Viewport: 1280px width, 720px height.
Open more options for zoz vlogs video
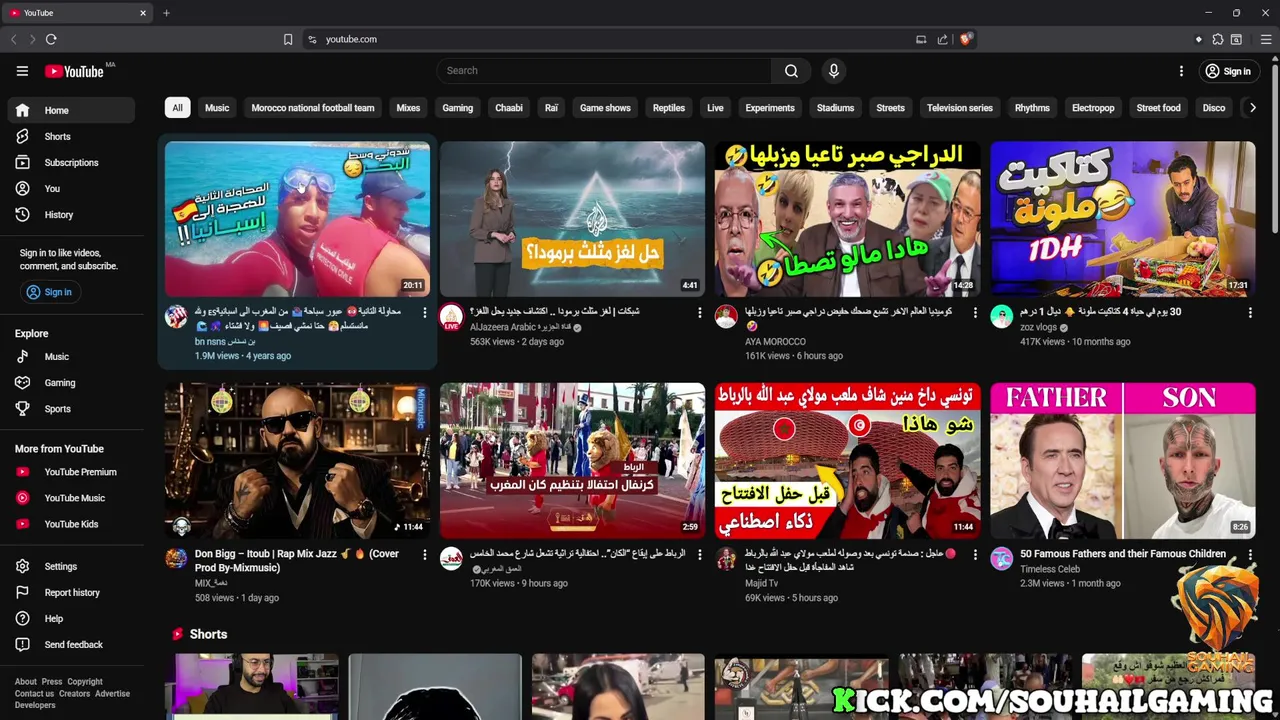tap(1250, 313)
